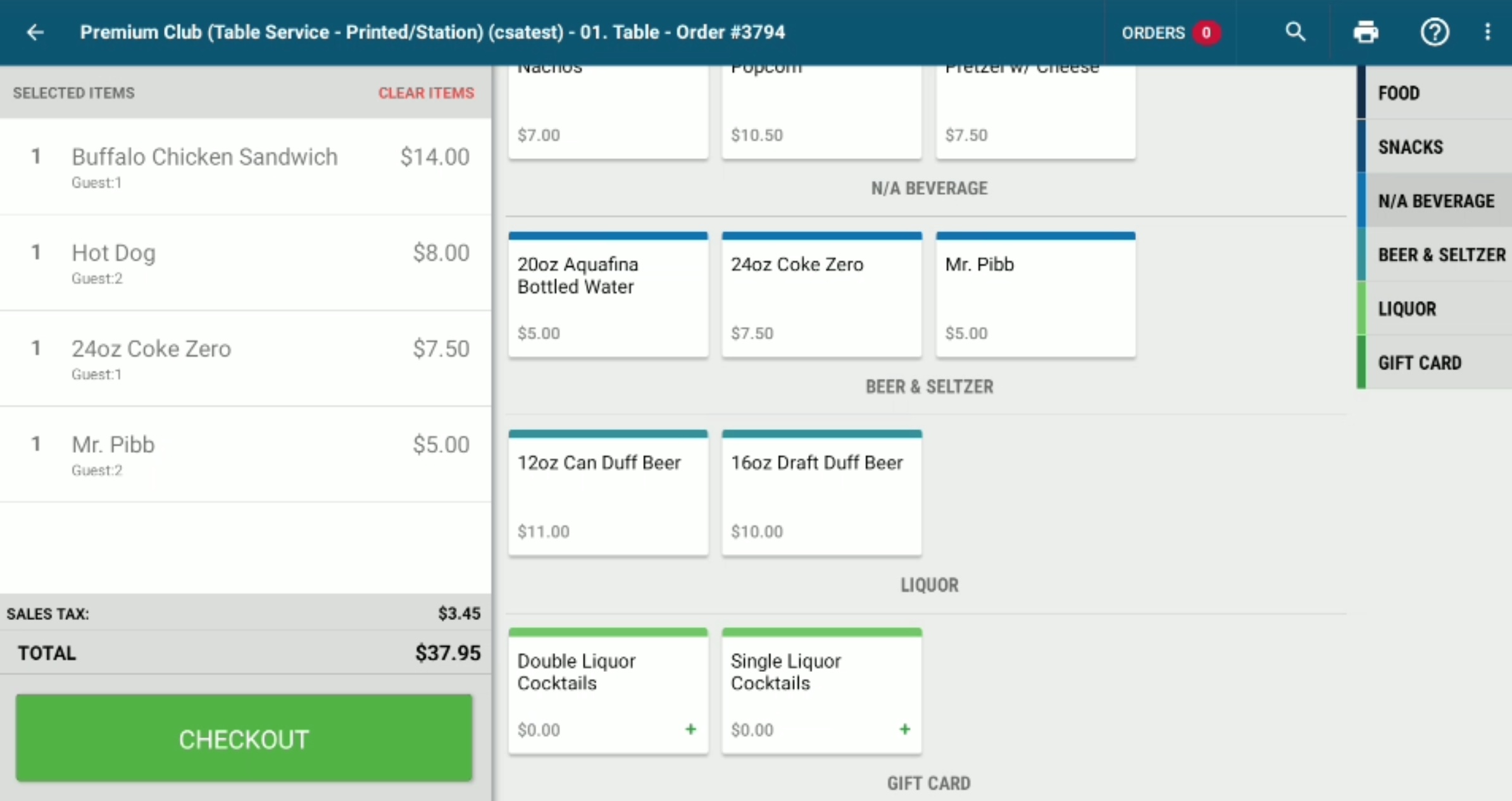Open the three-dot overflow menu
The image size is (1512, 801).
(1487, 32)
